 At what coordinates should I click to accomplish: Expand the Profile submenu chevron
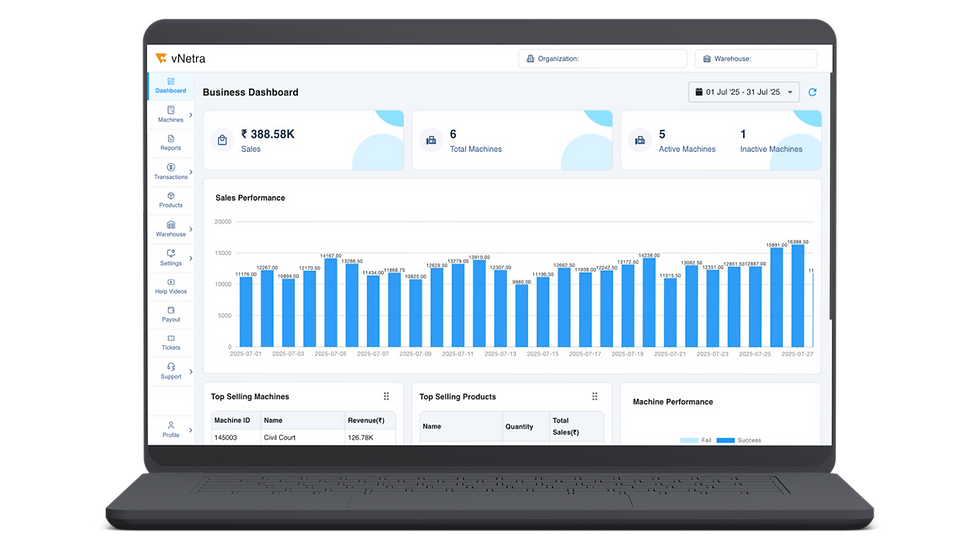[191, 430]
